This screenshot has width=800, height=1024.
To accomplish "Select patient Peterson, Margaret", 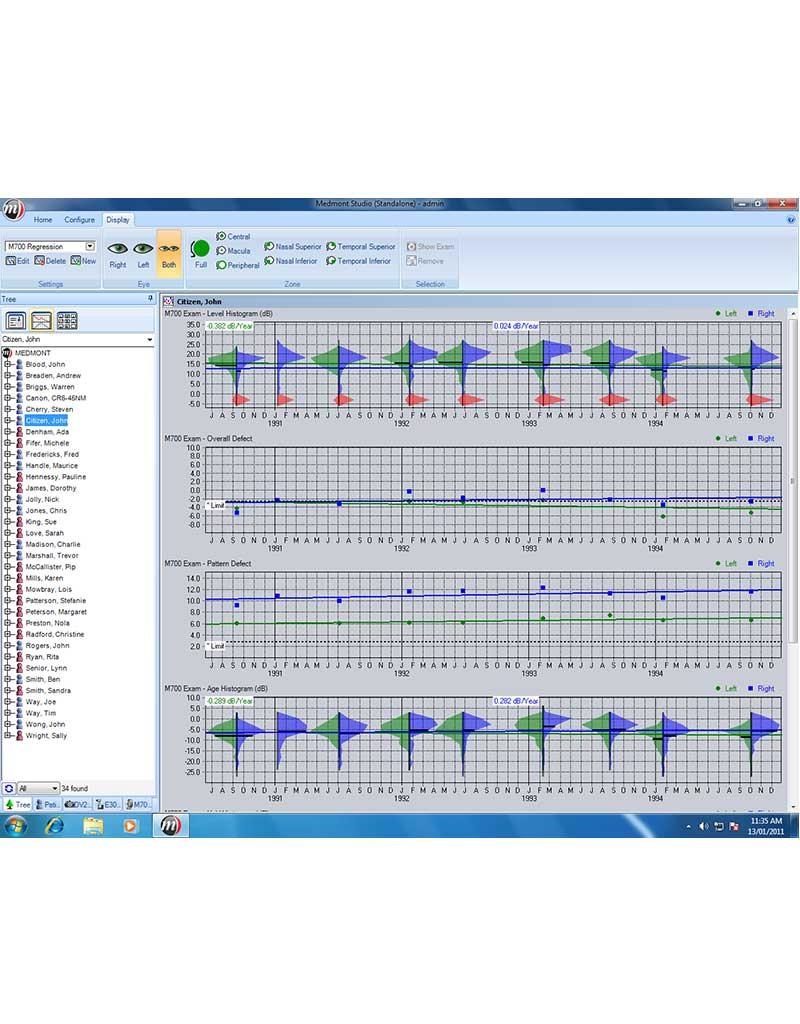I will [x=56, y=612].
